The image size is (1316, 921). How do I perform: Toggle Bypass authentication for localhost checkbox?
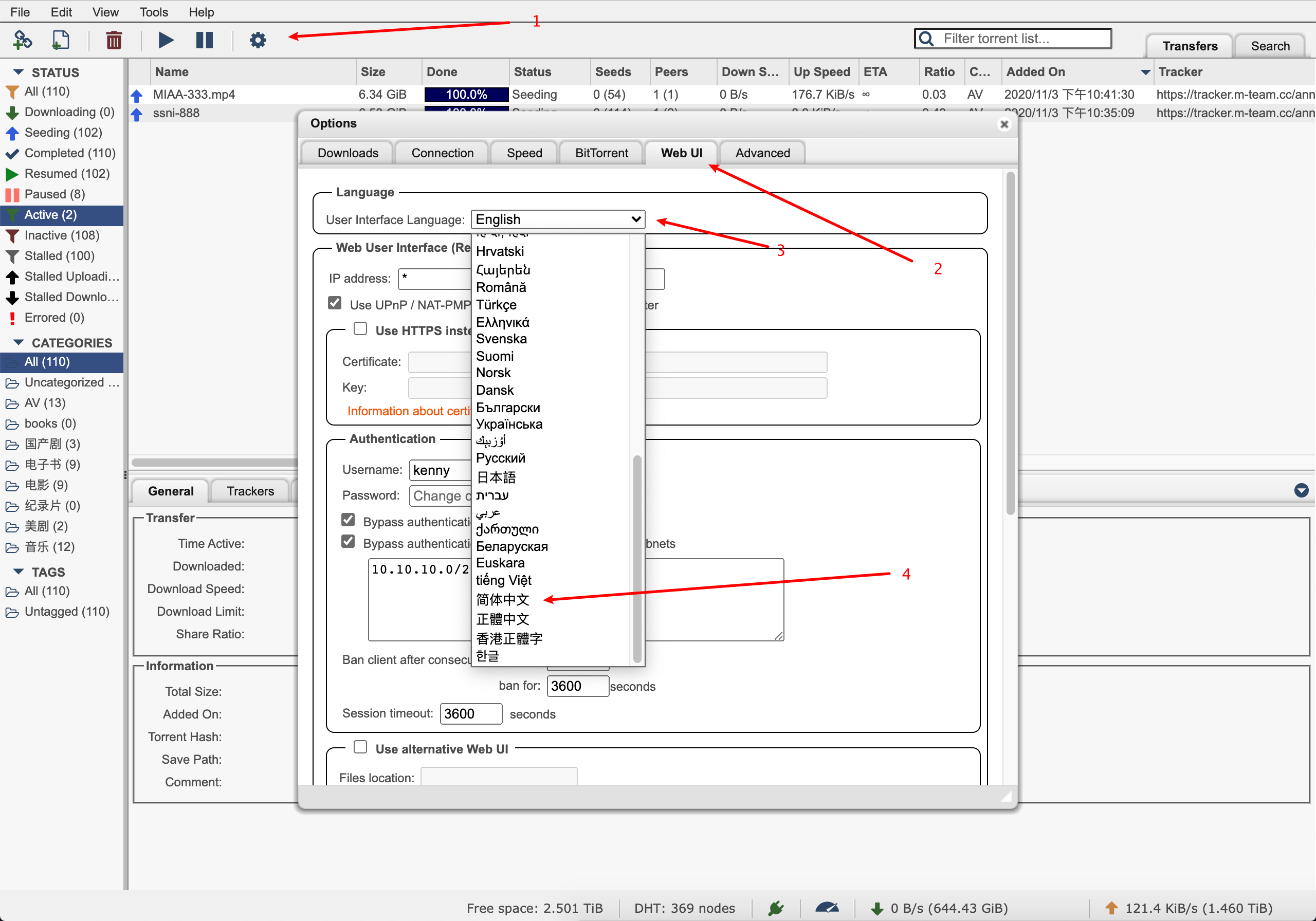tap(348, 519)
